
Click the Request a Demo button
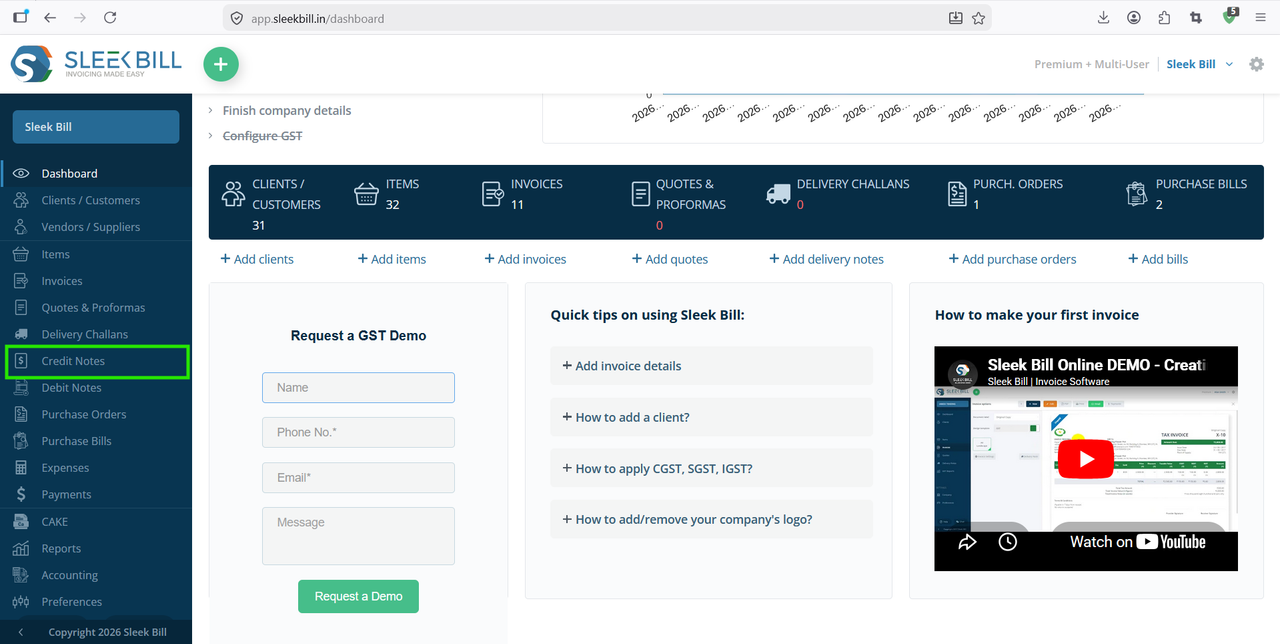pyautogui.click(x=358, y=596)
